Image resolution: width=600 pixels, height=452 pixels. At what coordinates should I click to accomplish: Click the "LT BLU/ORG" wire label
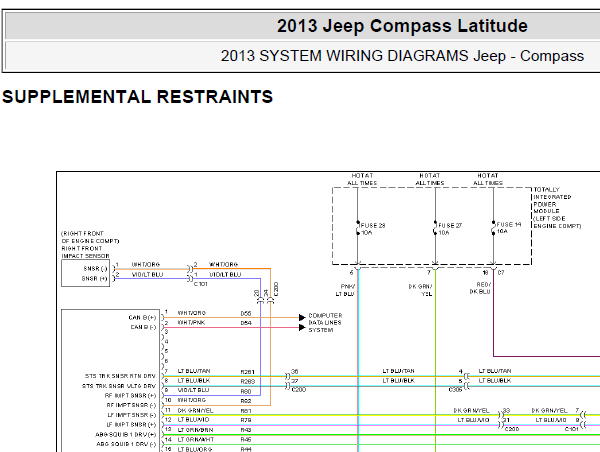pyautogui.click(x=195, y=449)
